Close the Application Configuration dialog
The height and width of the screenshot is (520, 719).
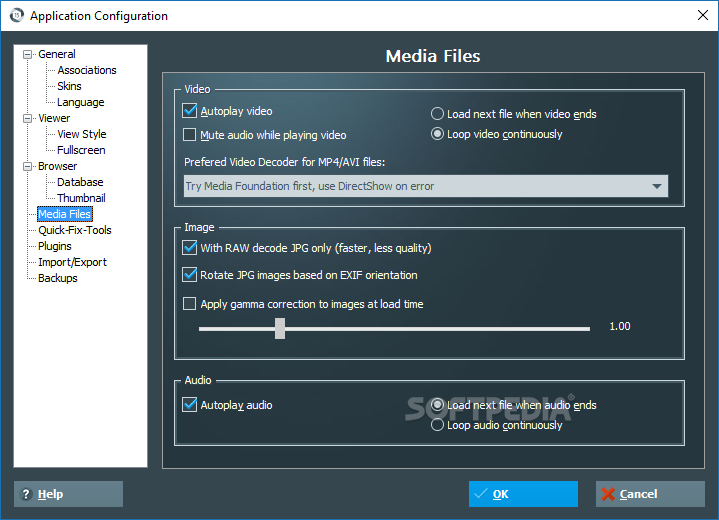[x=702, y=15]
